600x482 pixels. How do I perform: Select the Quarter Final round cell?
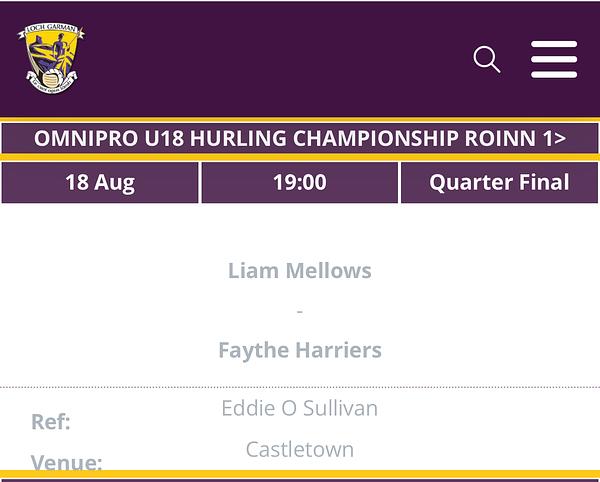pyautogui.click(x=499, y=183)
